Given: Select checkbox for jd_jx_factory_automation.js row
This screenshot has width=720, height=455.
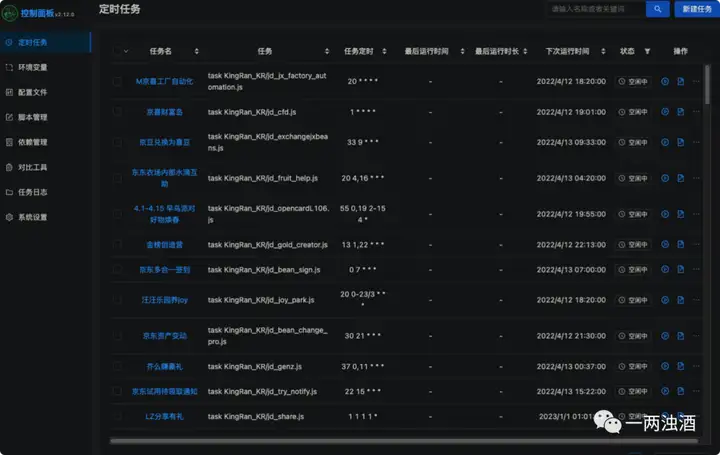Looking at the screenshot, I should point(118,81).
